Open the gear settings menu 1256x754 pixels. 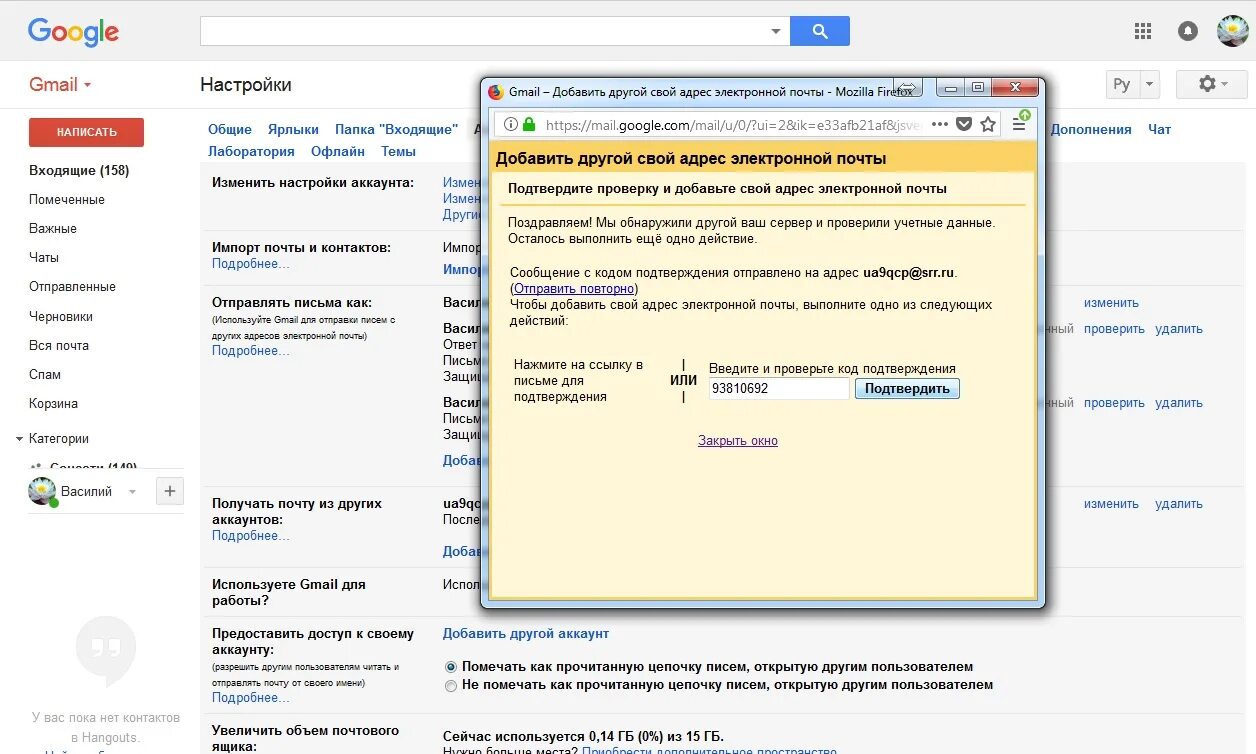[1211, 84]
